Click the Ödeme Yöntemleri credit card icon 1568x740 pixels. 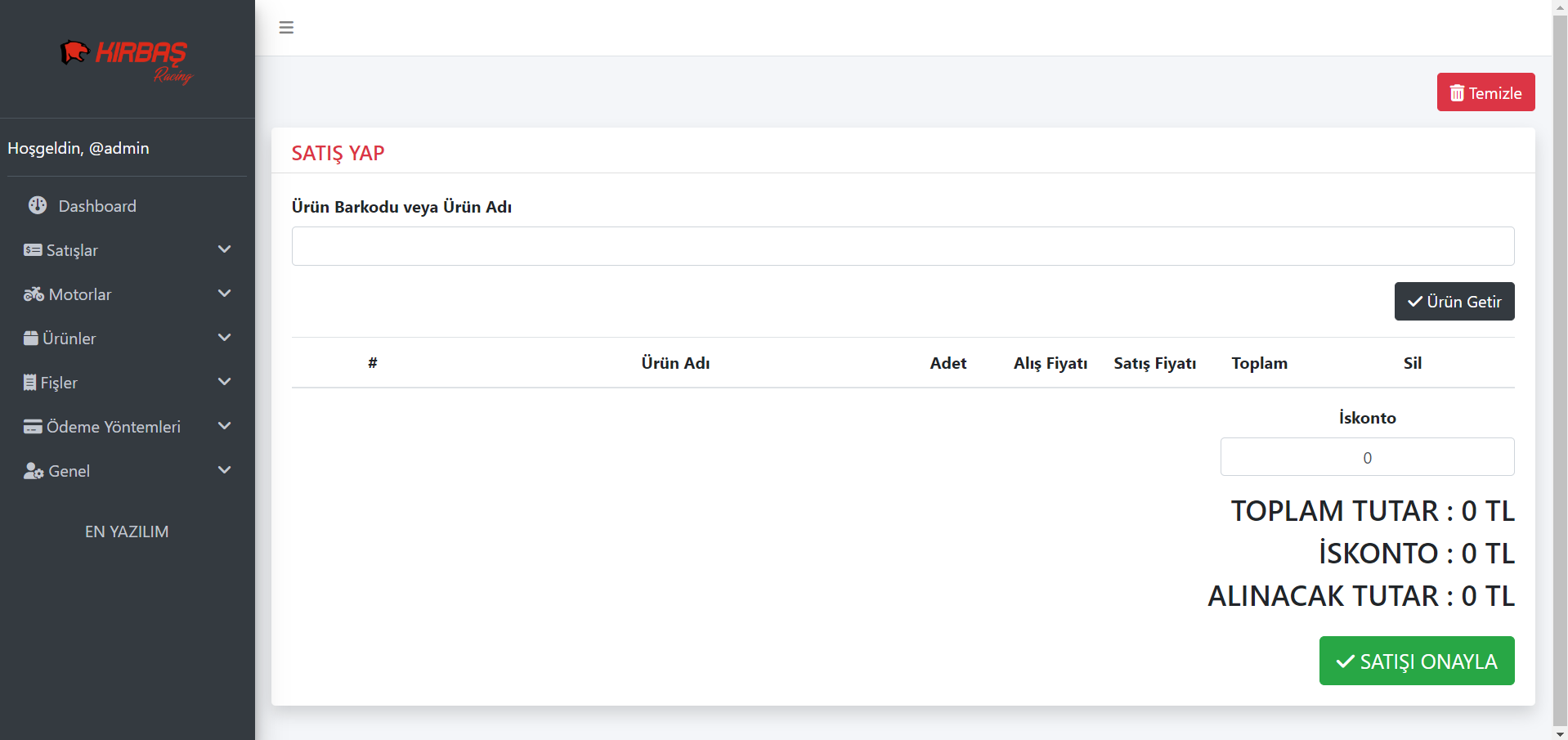pyautogui.click(x=33, y=427)
